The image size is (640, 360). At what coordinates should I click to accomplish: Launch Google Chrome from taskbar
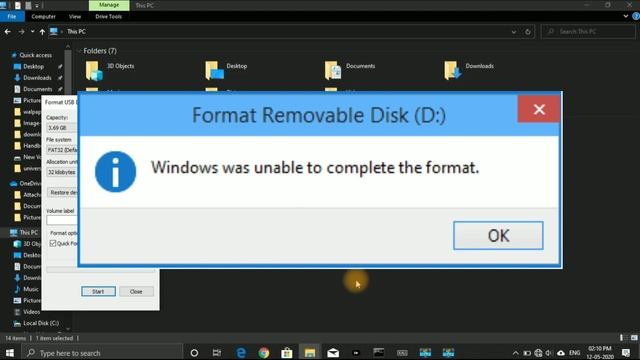[264, 353]
